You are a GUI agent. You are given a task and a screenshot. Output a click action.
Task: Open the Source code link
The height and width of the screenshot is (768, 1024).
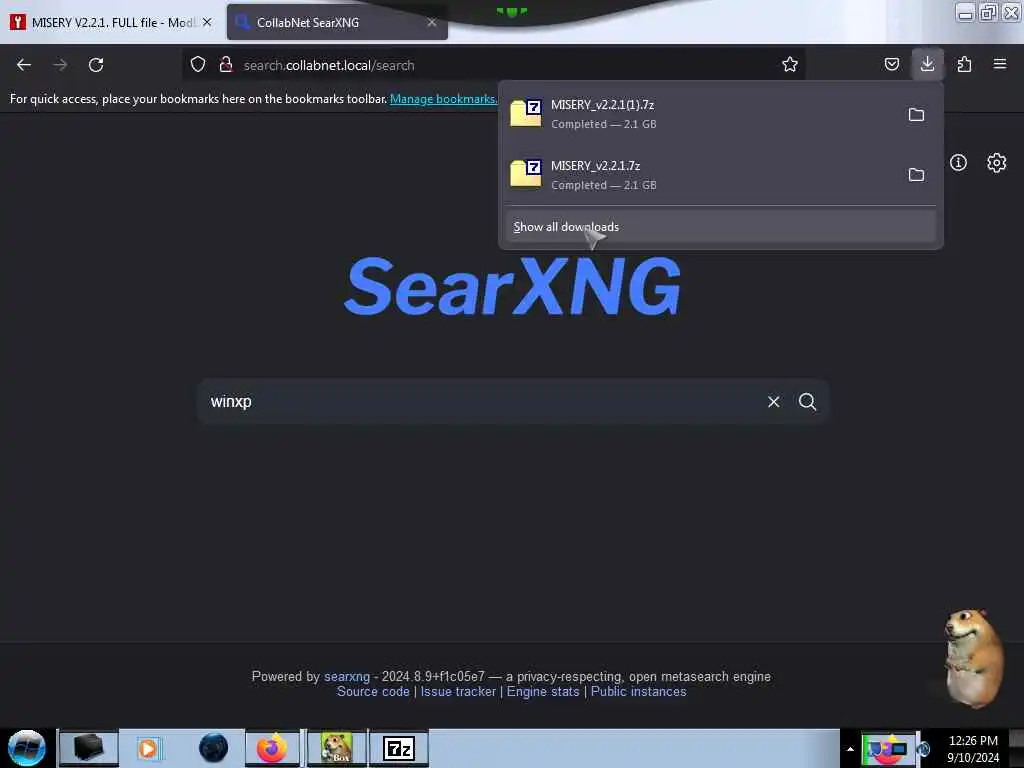(373, 692)
